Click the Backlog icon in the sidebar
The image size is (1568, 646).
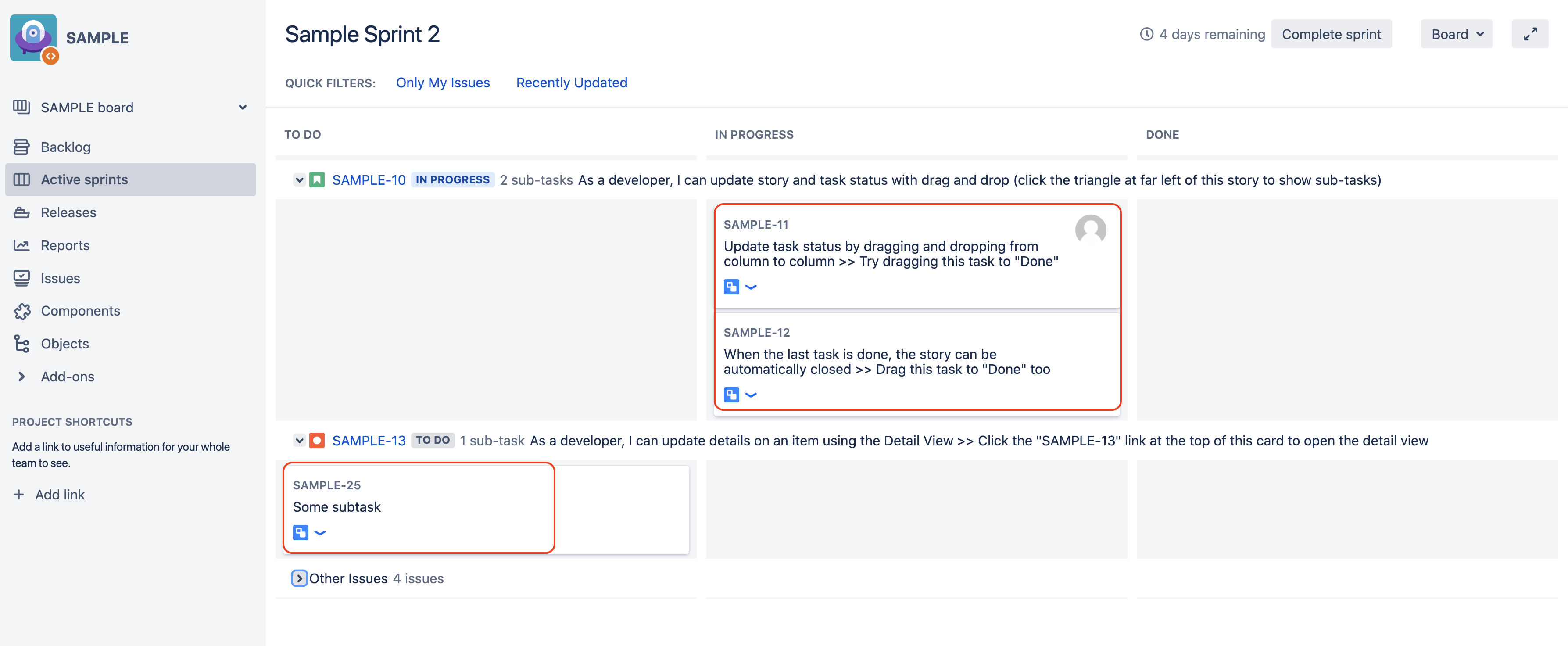(21, 147)
